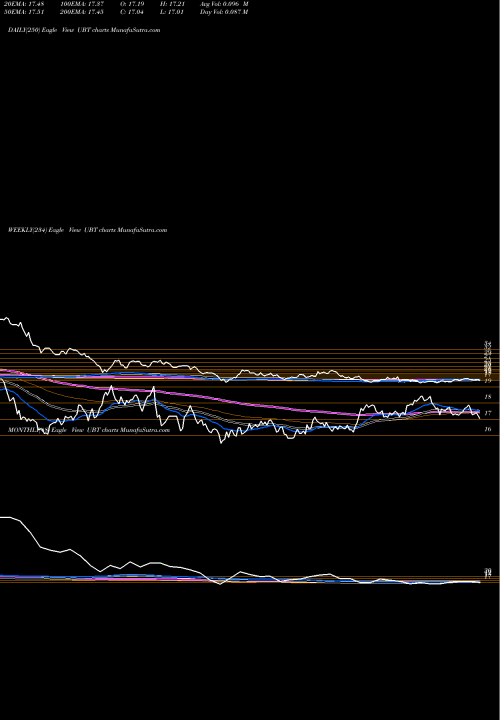Click the DAILY(250) Eagle View chart title
The image size is (500, 720).
tap(84, 30)
